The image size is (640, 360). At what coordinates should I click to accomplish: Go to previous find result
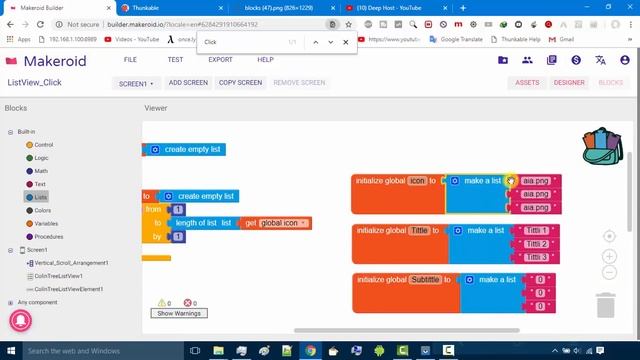coord(316,42)
